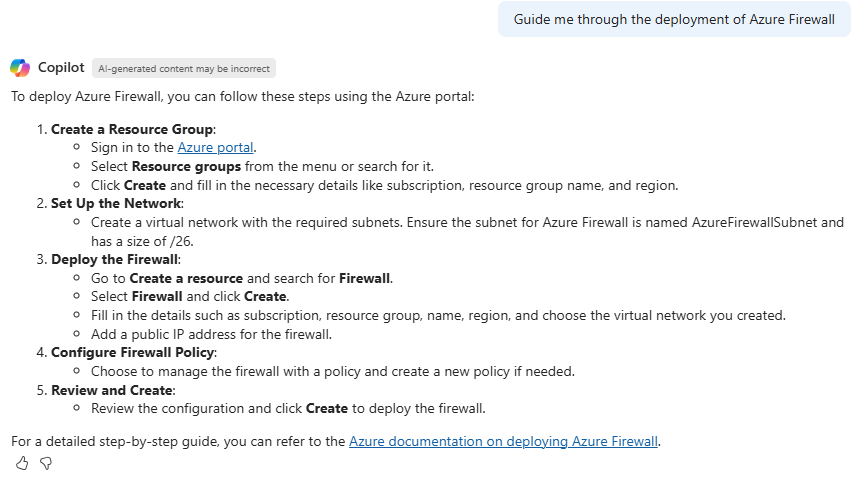Screen dimensions: 859x490
Task: Click the 'Add a public IP address' bullet
Action: click(211, 334)
